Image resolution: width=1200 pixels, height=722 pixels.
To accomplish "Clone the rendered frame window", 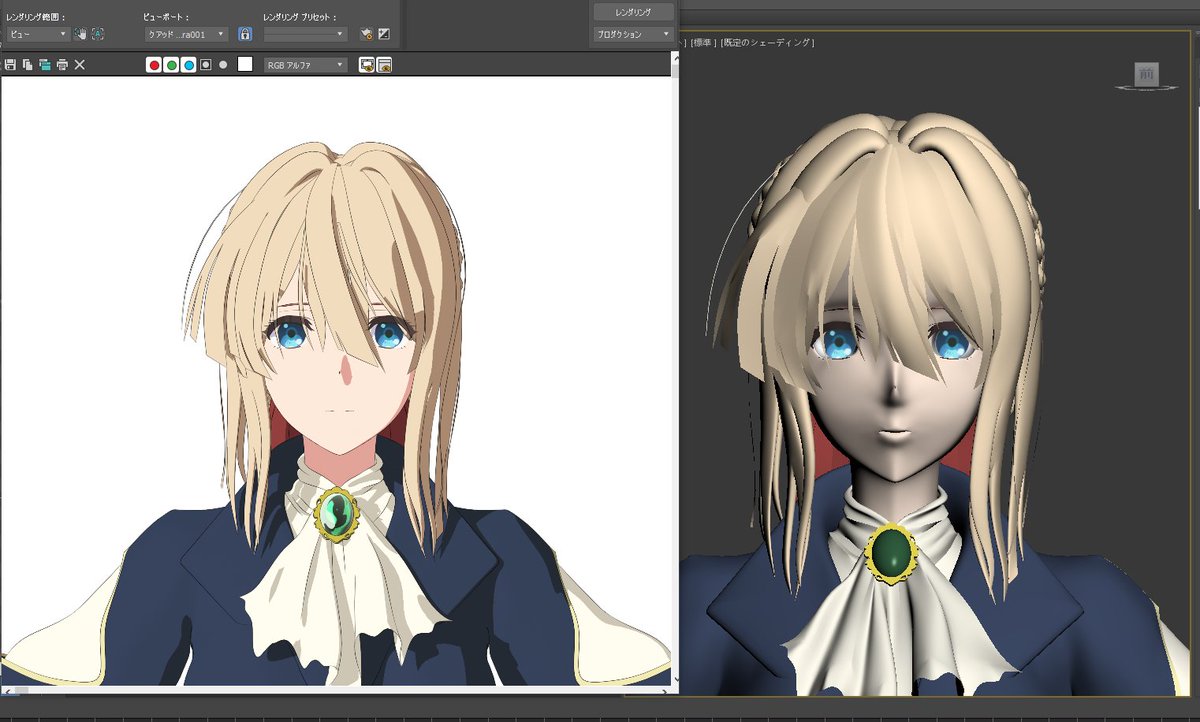I will pos(44,64).
